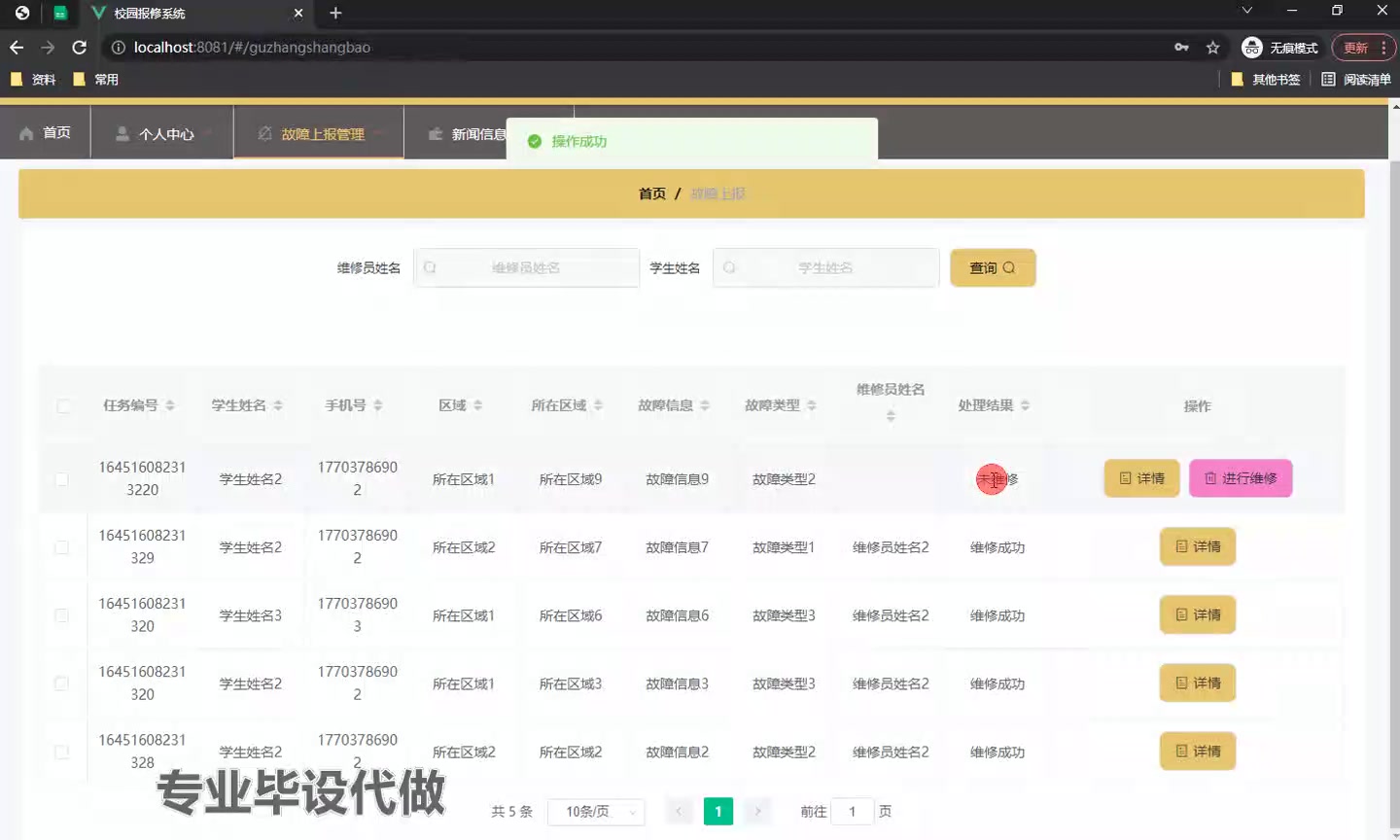Open the password key icon
This screenshot has height=840, width=1400.
click(1181, 48)
